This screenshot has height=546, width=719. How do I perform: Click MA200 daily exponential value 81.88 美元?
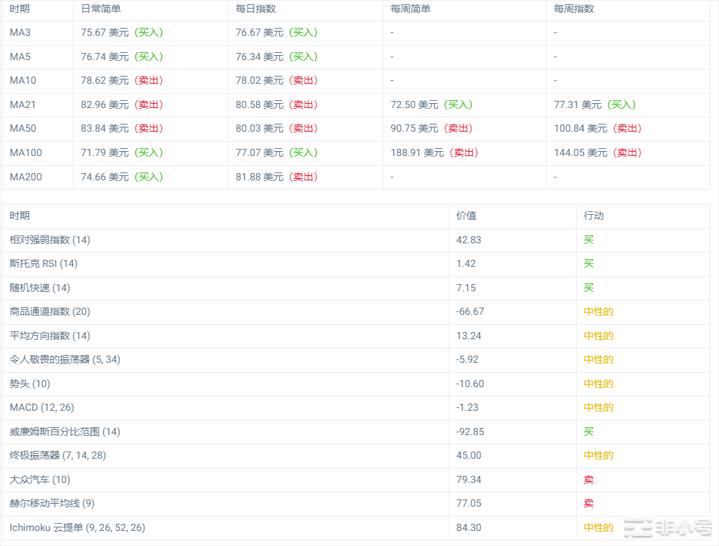tap(260, 177)
